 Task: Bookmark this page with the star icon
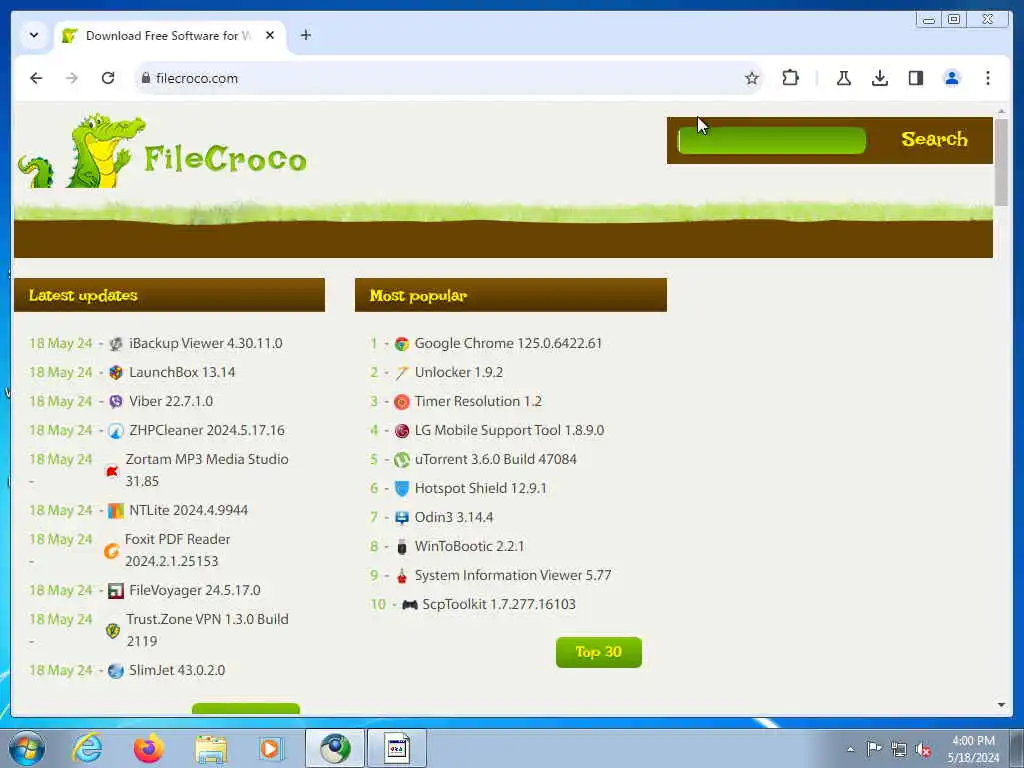coord(752,78)
